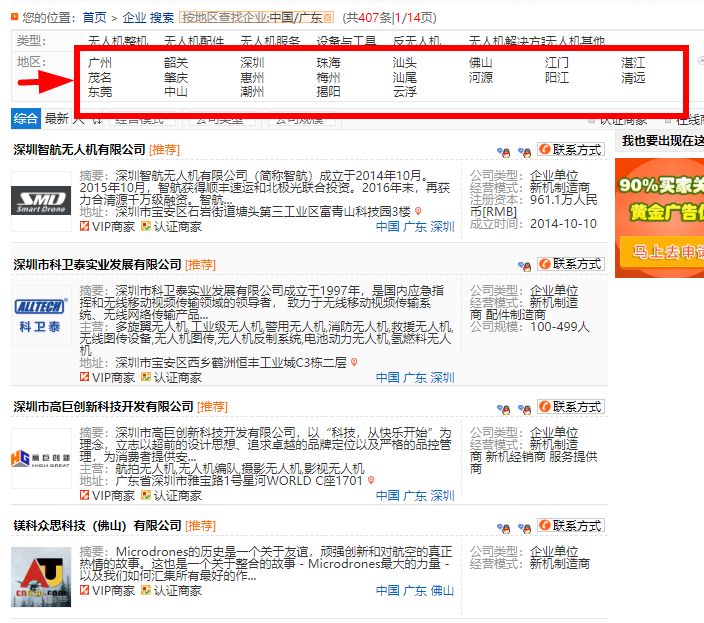The width and height of the screenshot is (704, 623).
Task: Click the map pin icon after 富青山科技园3楼
Action: click(419, 212)
